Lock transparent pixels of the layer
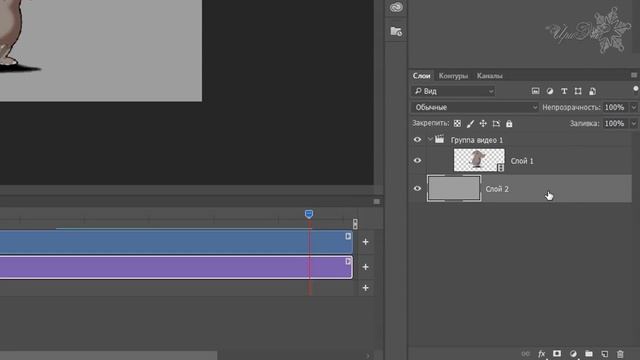The height and width of the screenshot is (360, 640). pos(457,123)
